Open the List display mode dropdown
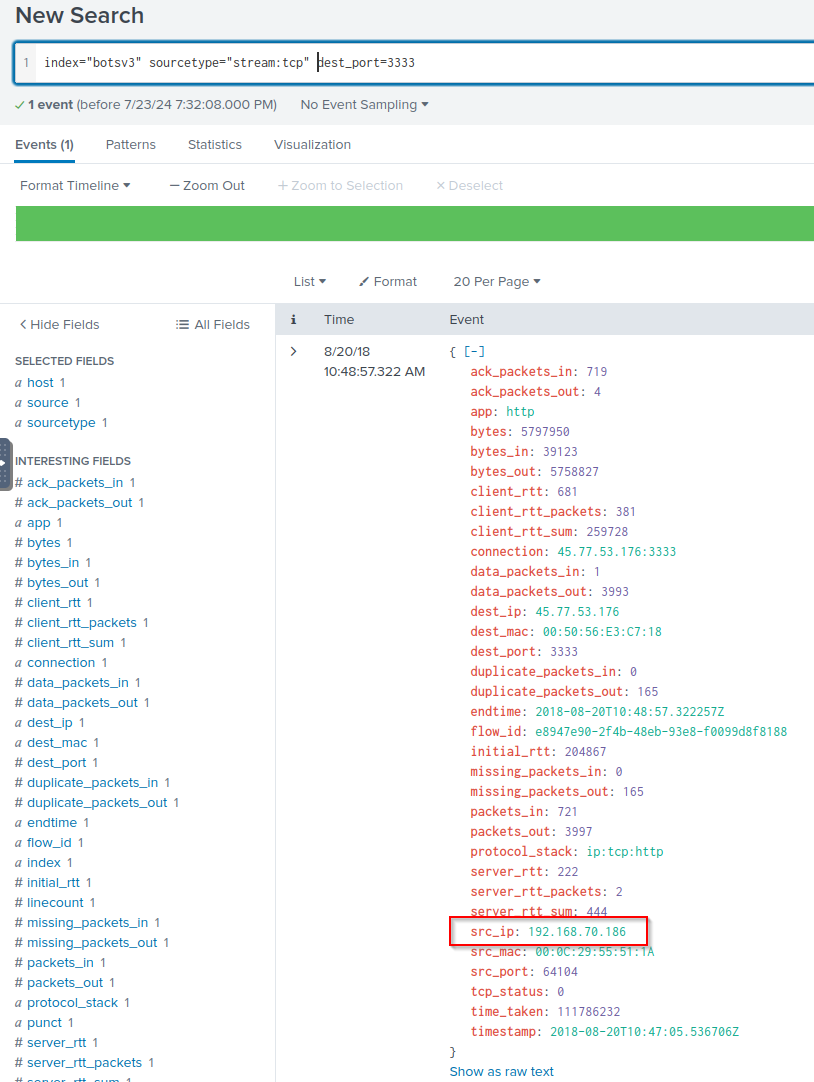 pos(309,281)
